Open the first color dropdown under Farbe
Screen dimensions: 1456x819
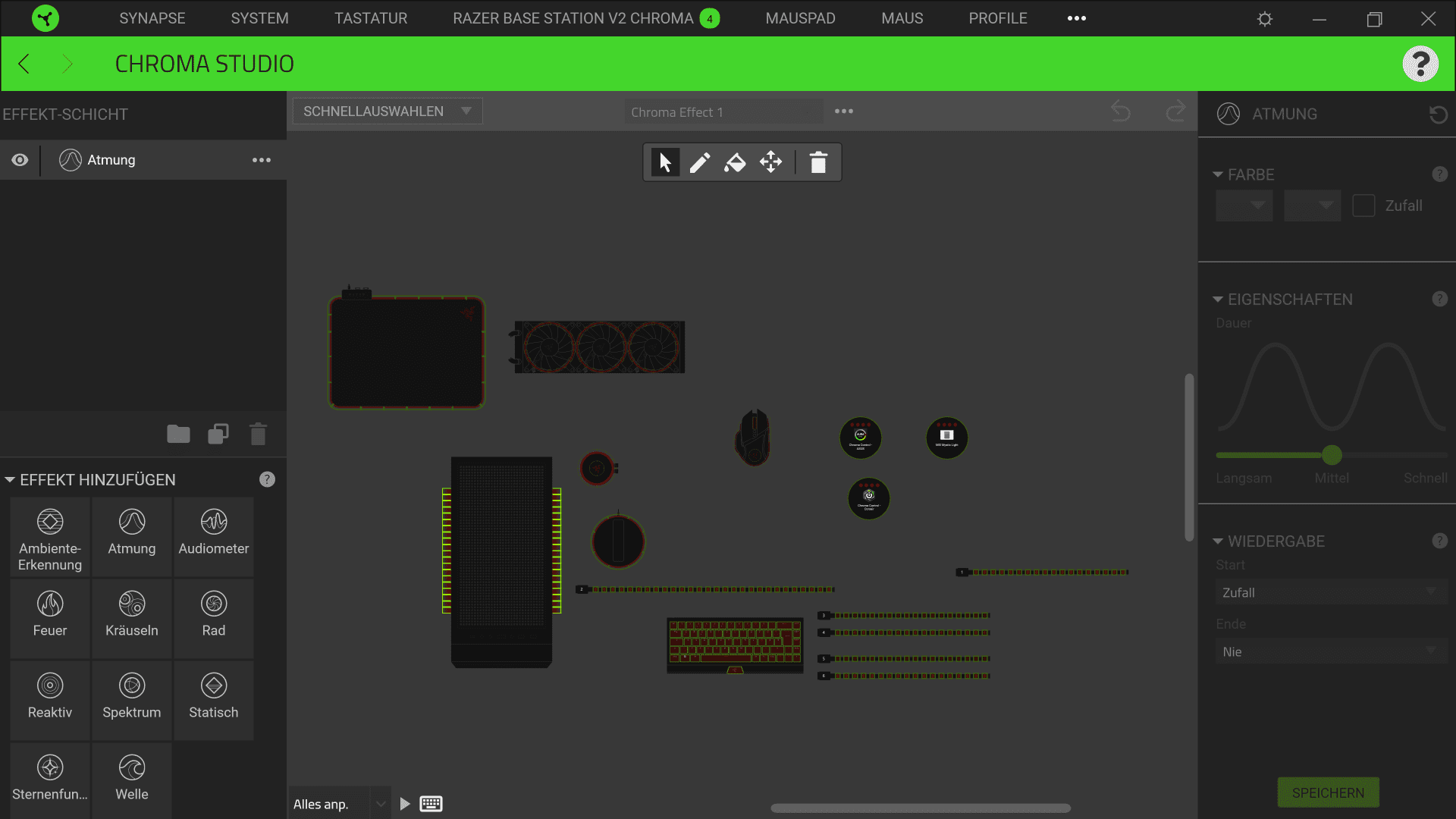pyautogui.click(x=1244, y=206)
